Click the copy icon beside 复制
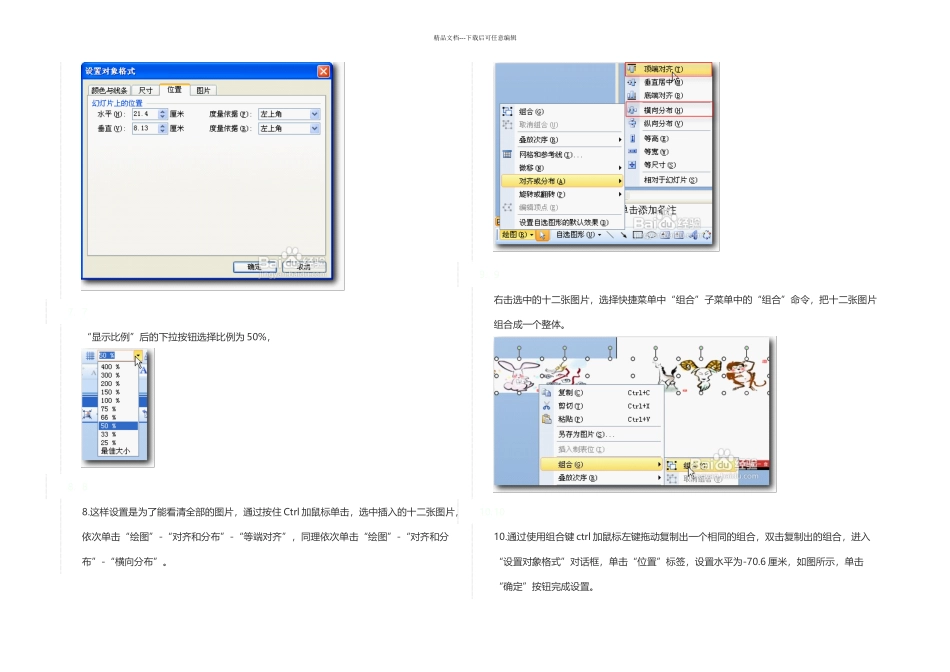 (x=546, y=393)
